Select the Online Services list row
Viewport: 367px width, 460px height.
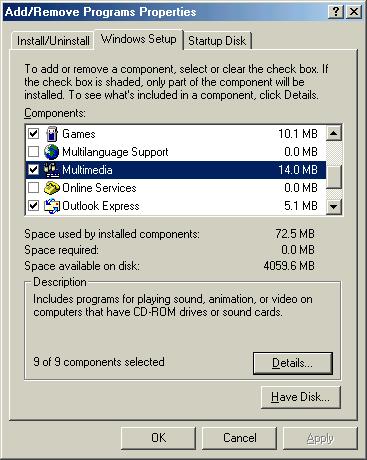[x=175, y=188]
